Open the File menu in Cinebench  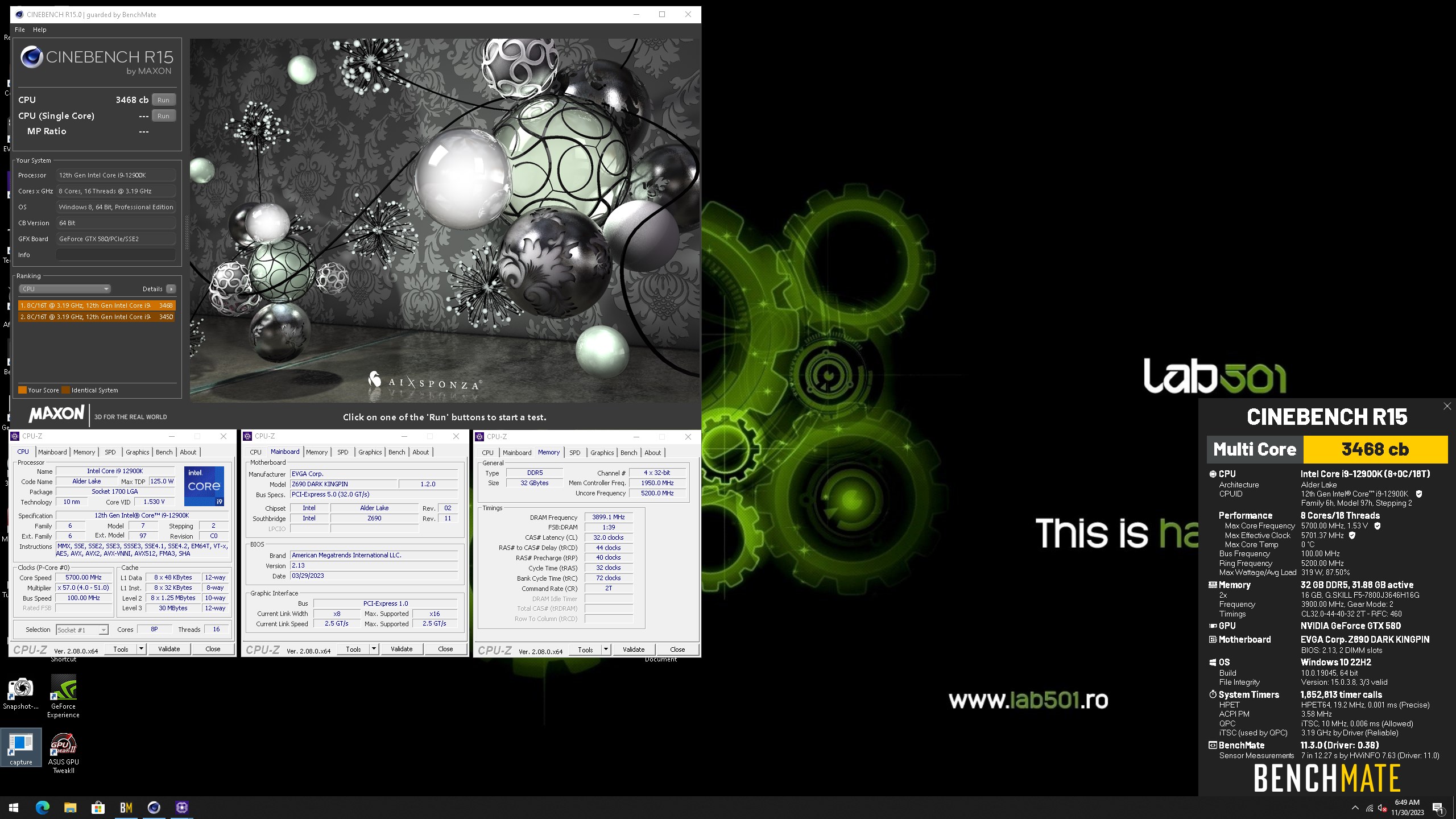[x=20, y=30]
